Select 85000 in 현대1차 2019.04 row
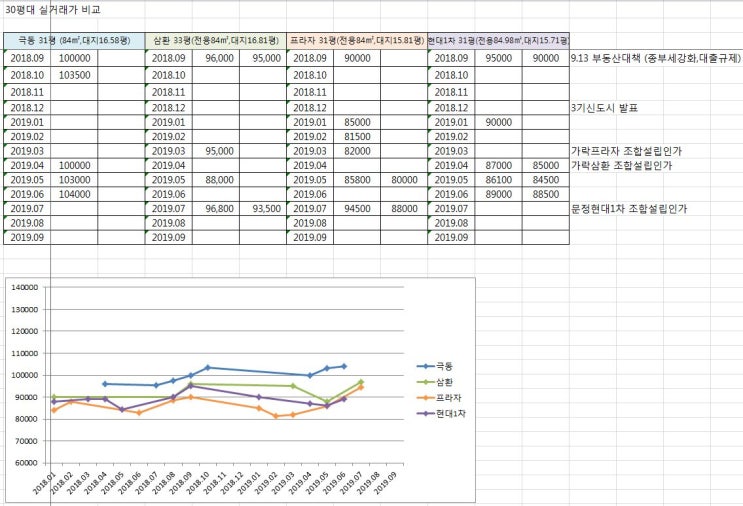The width and height of the screenshot is (743, 506). pos(546,165)
